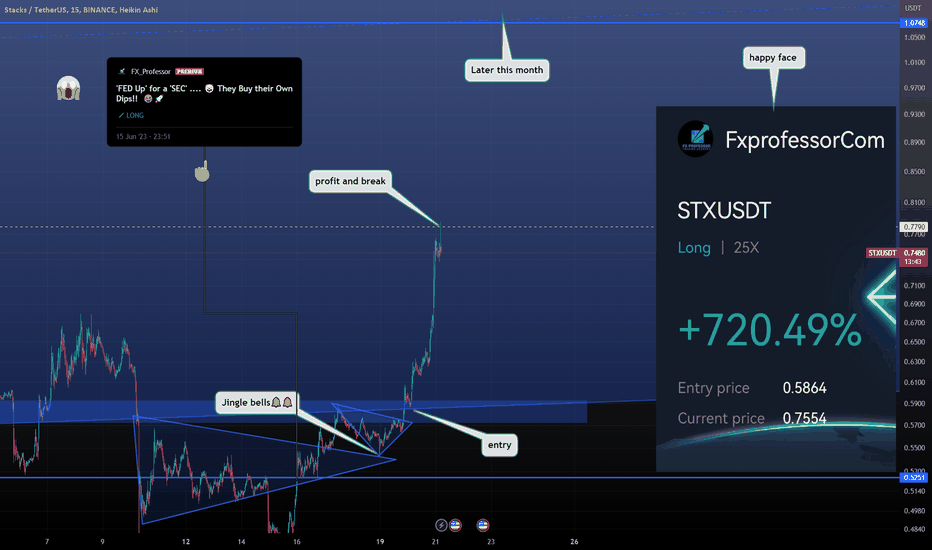932x550 pixels.
Task: Click the blue 0.5251 support line label
Action: [914, 477]
